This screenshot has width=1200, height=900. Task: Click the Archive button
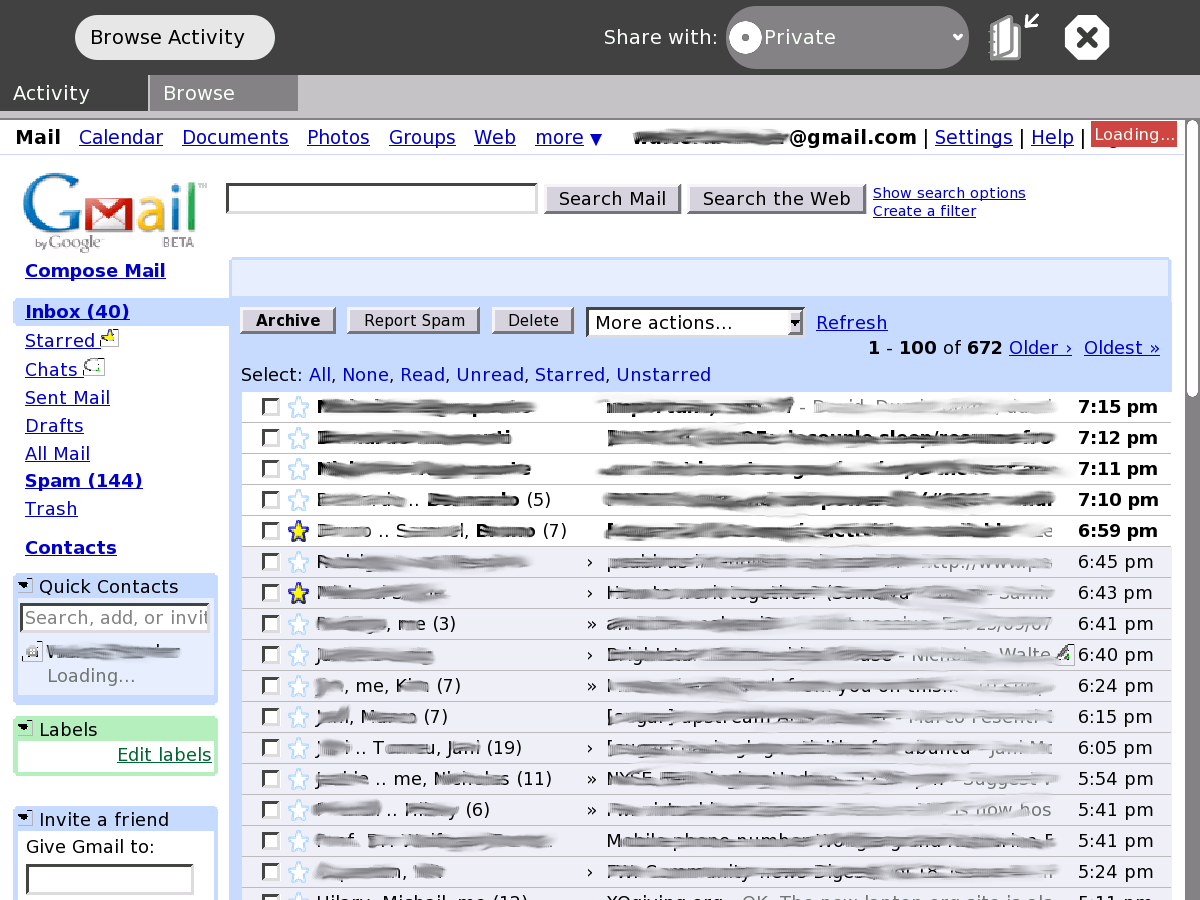288,320
